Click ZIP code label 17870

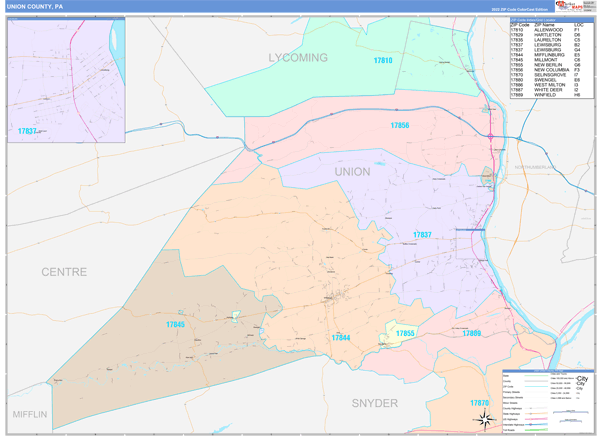479,403
